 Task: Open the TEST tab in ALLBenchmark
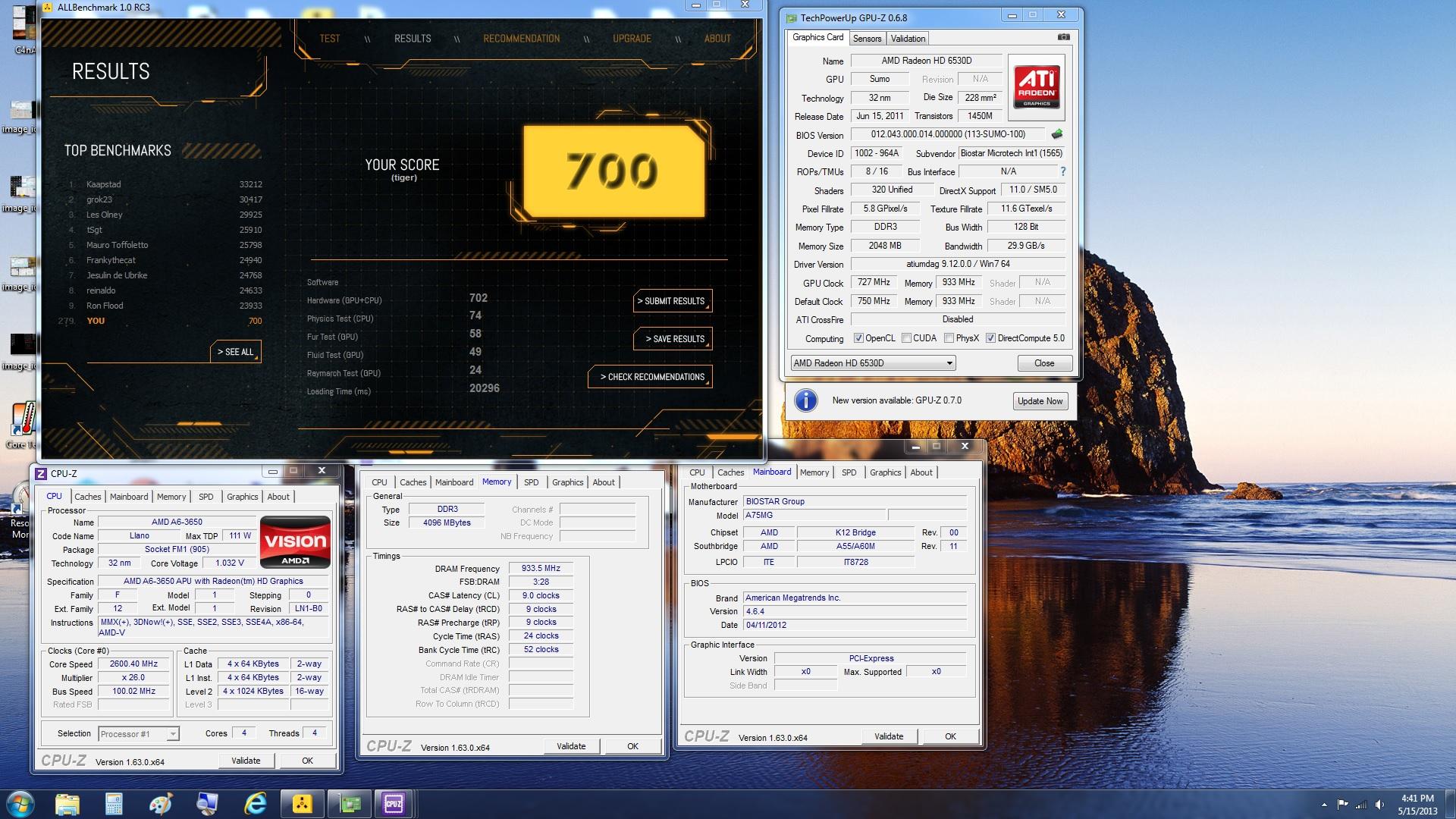[x=330, y=39]
